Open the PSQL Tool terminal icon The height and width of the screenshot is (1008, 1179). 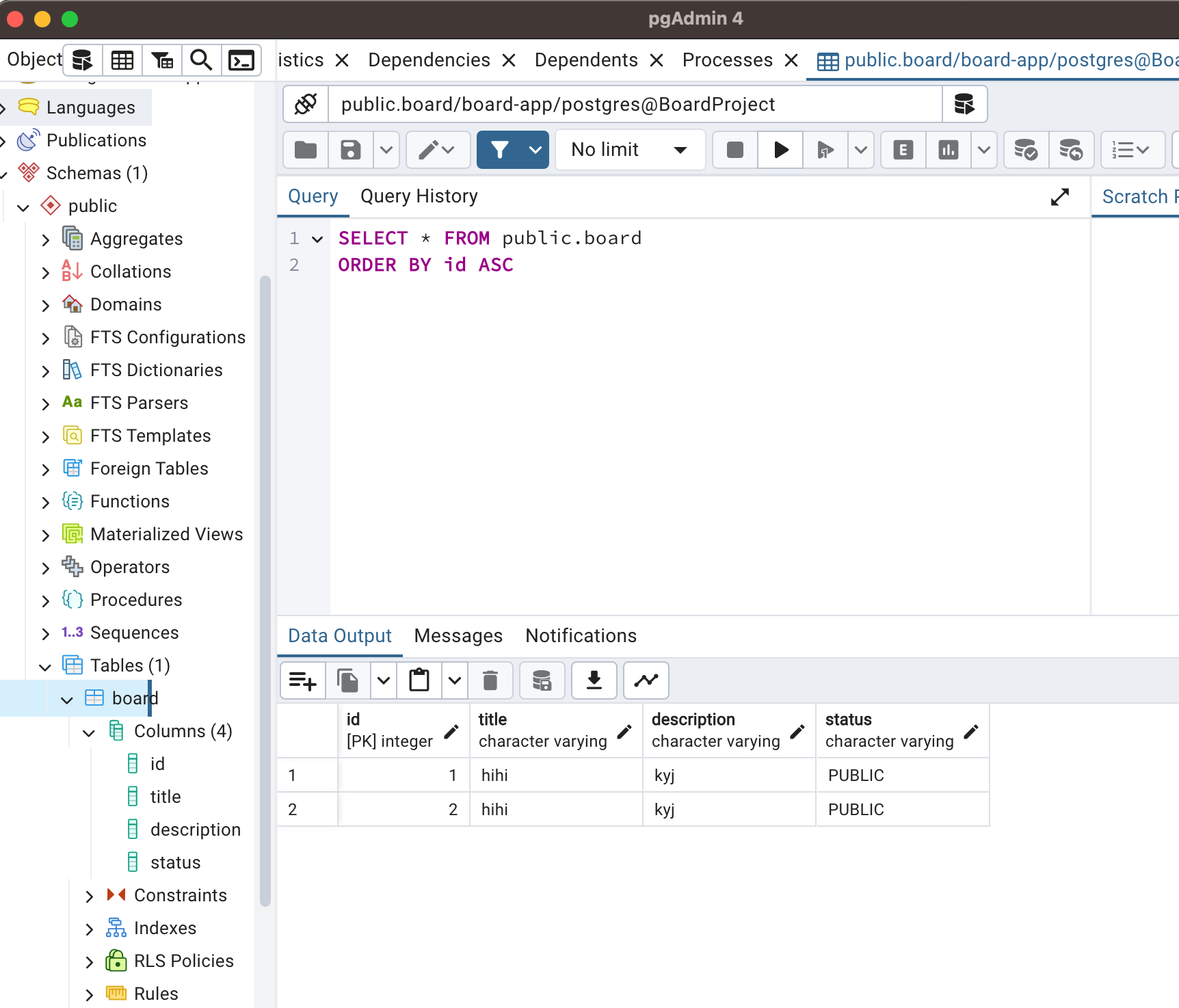tap(241, 61)
